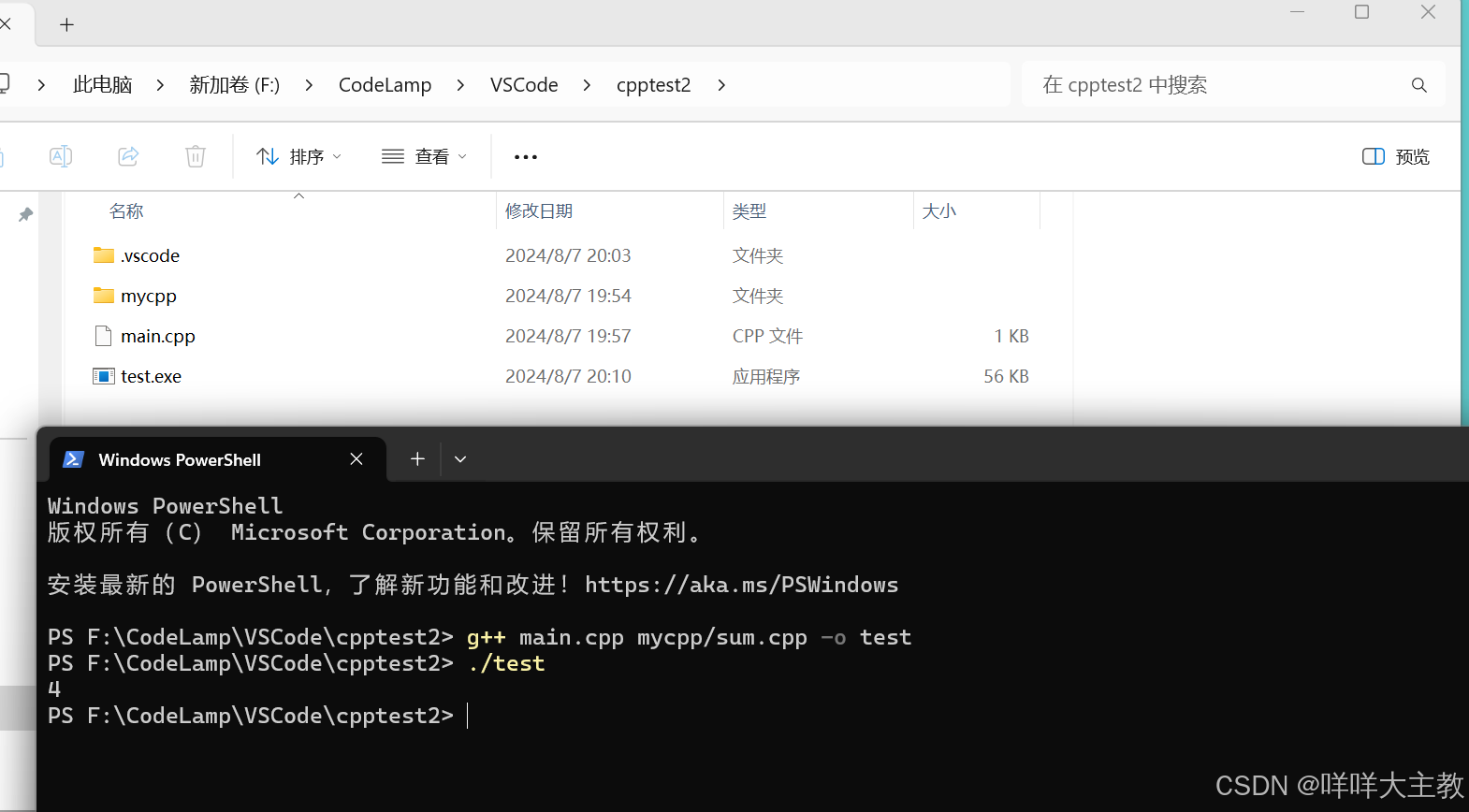Expand chevron after 此电脑 breadcrumb
1469x812 pixels.
[160, 85]
